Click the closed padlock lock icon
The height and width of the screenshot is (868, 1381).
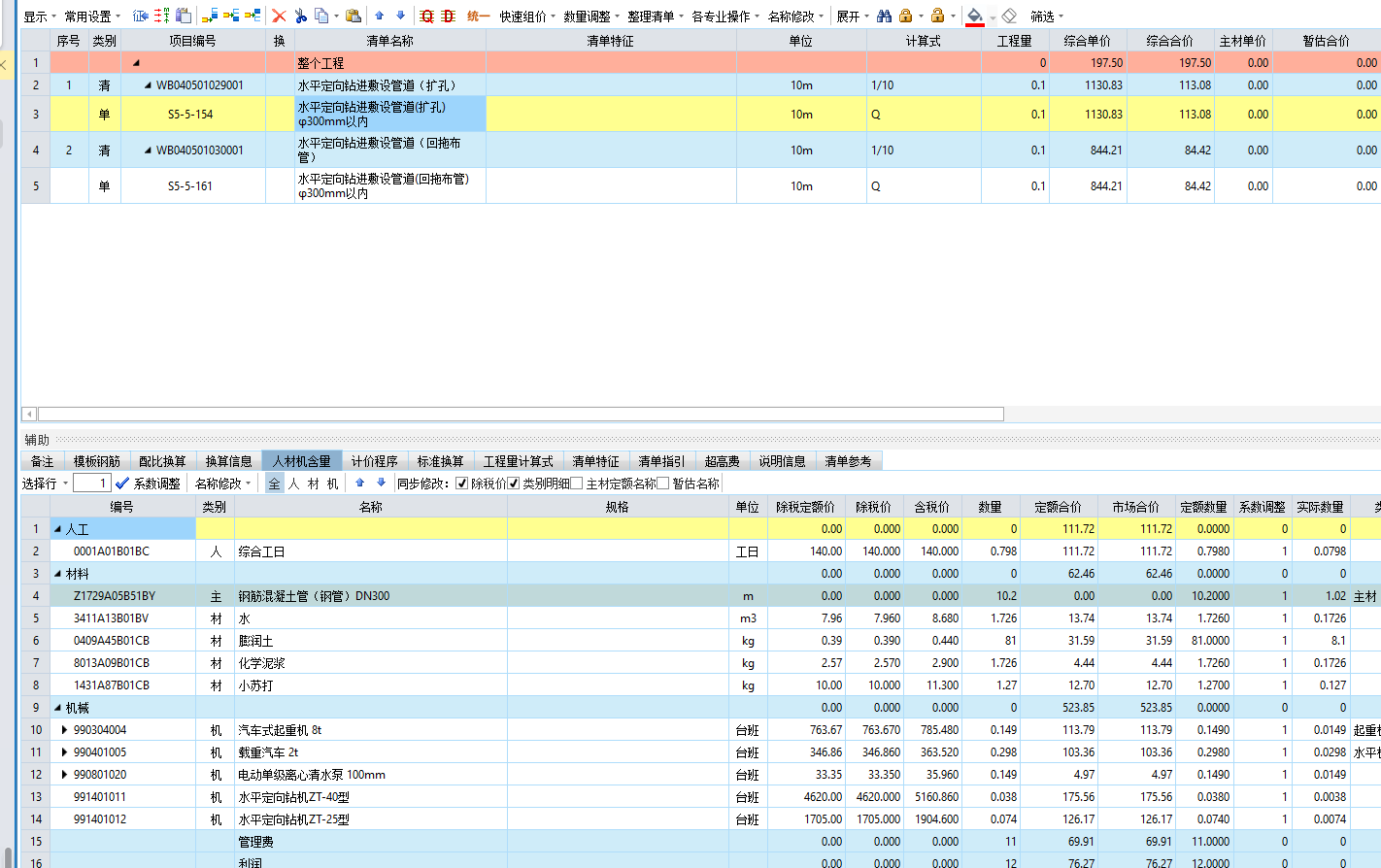click(x=905, y=16)
